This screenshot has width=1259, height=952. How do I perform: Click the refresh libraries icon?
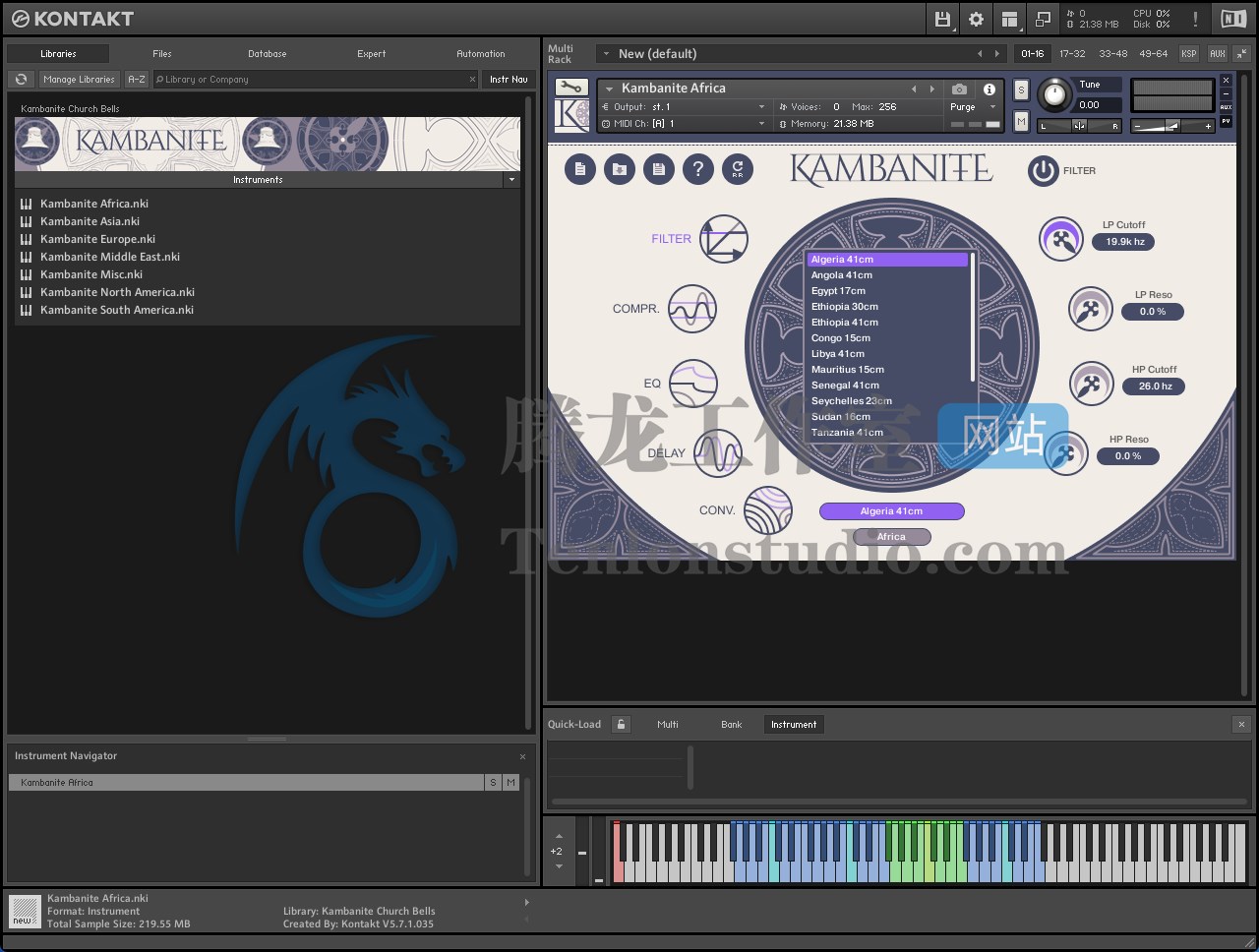[21, 80]
